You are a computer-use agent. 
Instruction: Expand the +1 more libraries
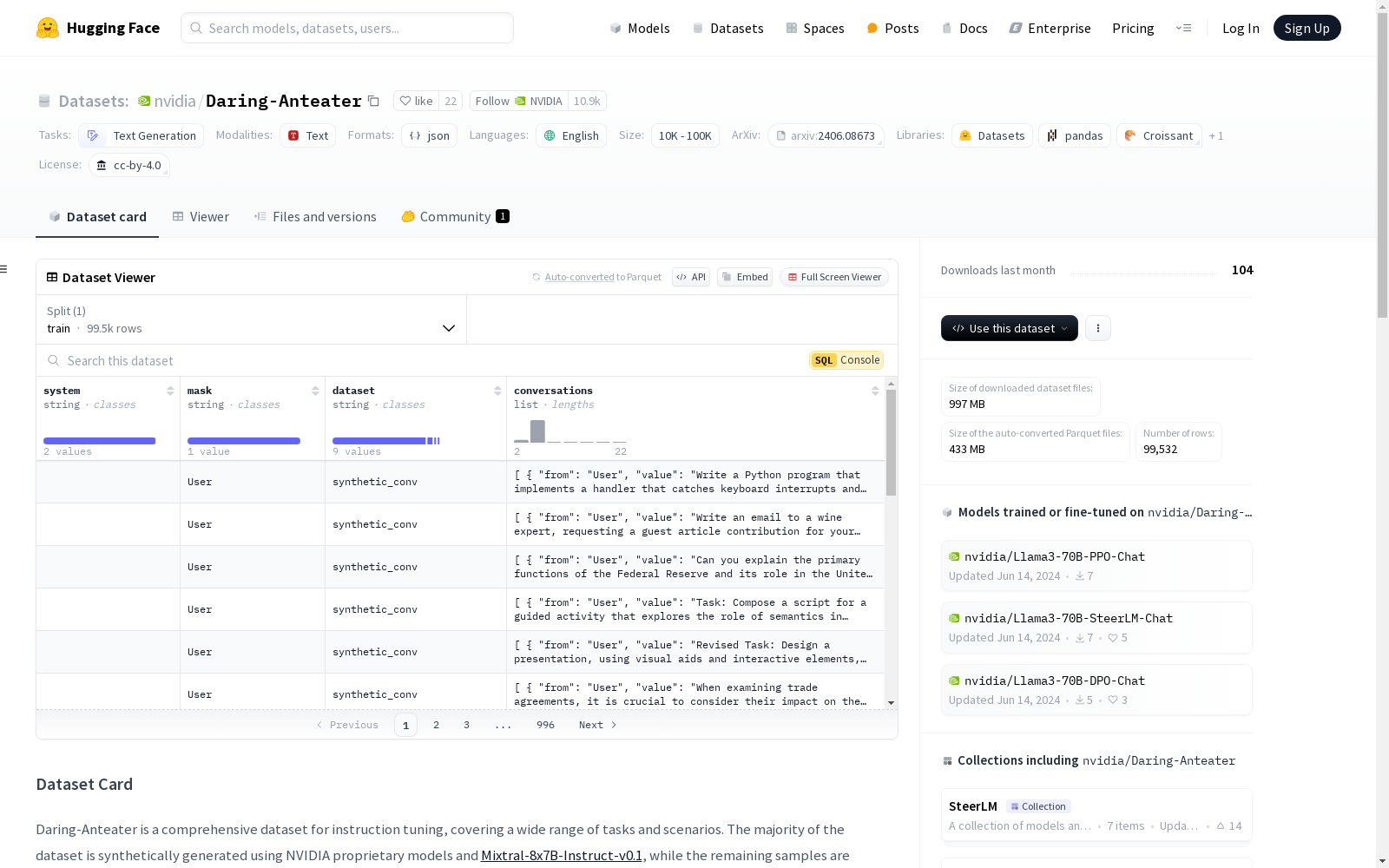click(x=1216, y=135)
